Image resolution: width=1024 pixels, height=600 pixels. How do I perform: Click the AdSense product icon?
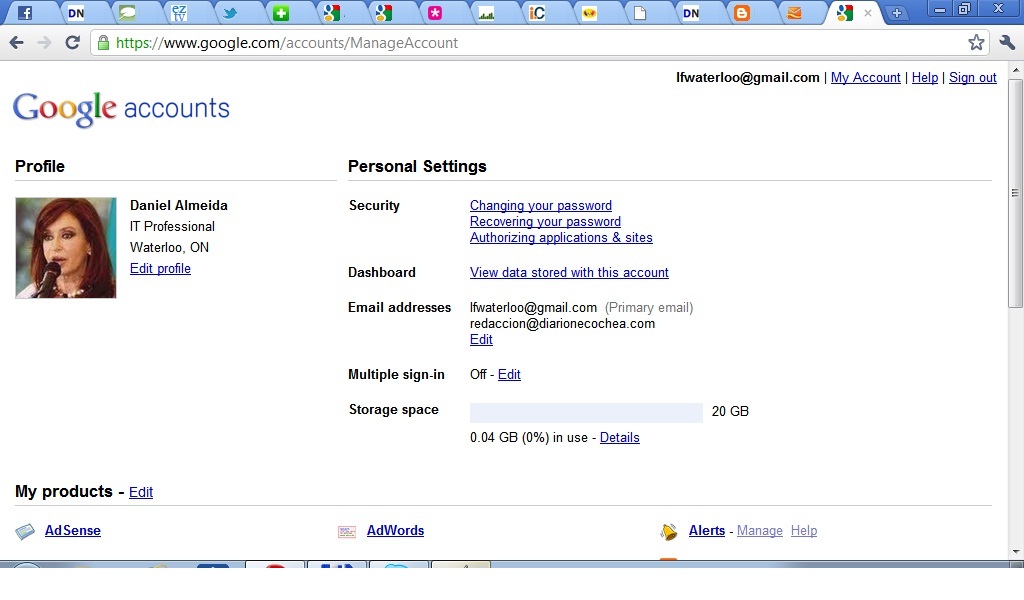(x=25, y=531)
